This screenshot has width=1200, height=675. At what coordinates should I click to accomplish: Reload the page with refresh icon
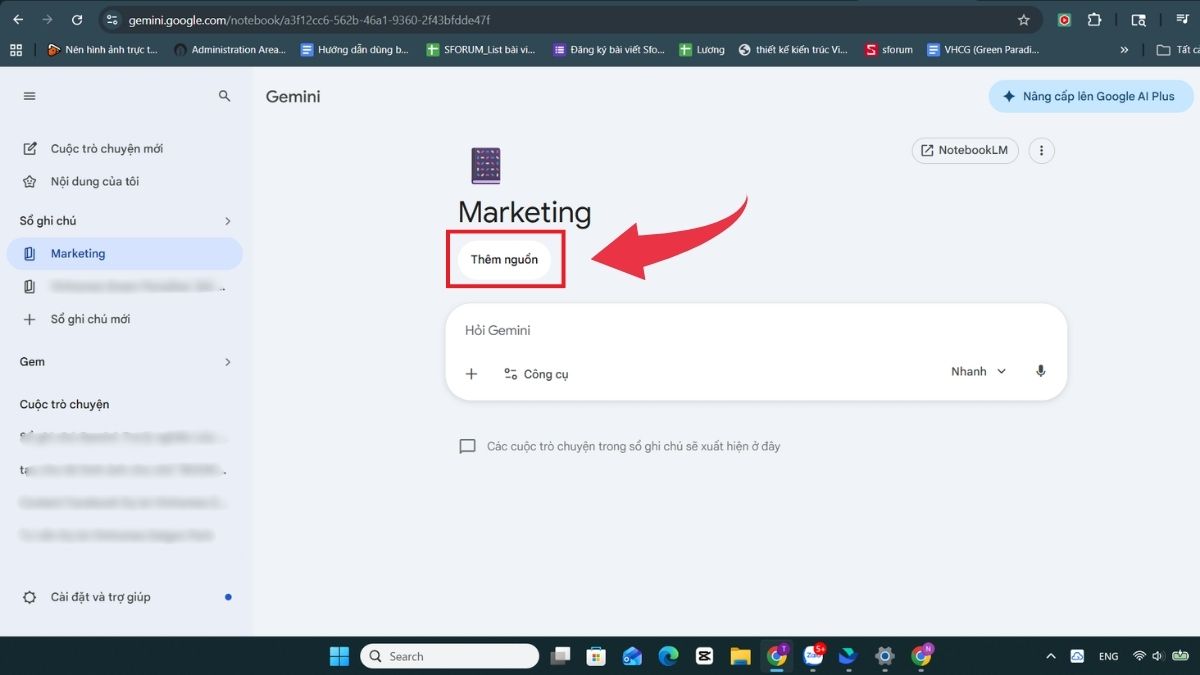coord(77,19)
